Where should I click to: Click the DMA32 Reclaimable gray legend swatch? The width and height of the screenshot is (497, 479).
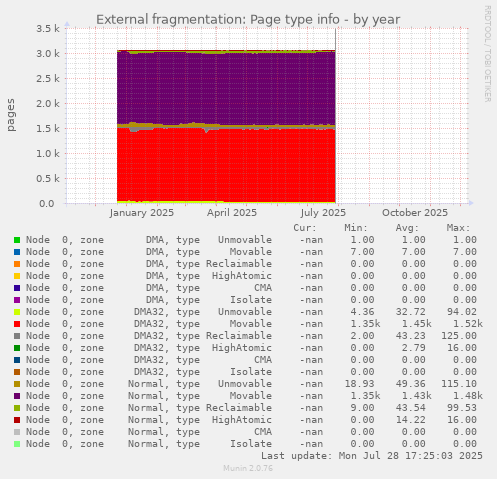pos(17,336)
